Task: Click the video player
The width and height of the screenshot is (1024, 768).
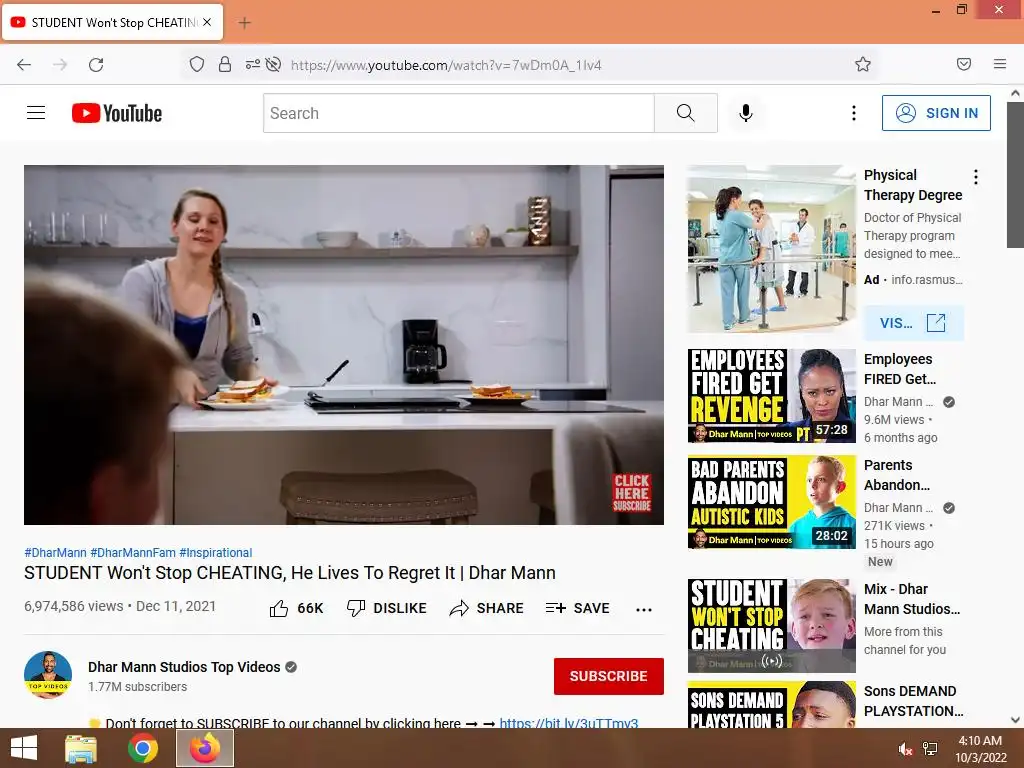Action: click(x=344, y=344)
